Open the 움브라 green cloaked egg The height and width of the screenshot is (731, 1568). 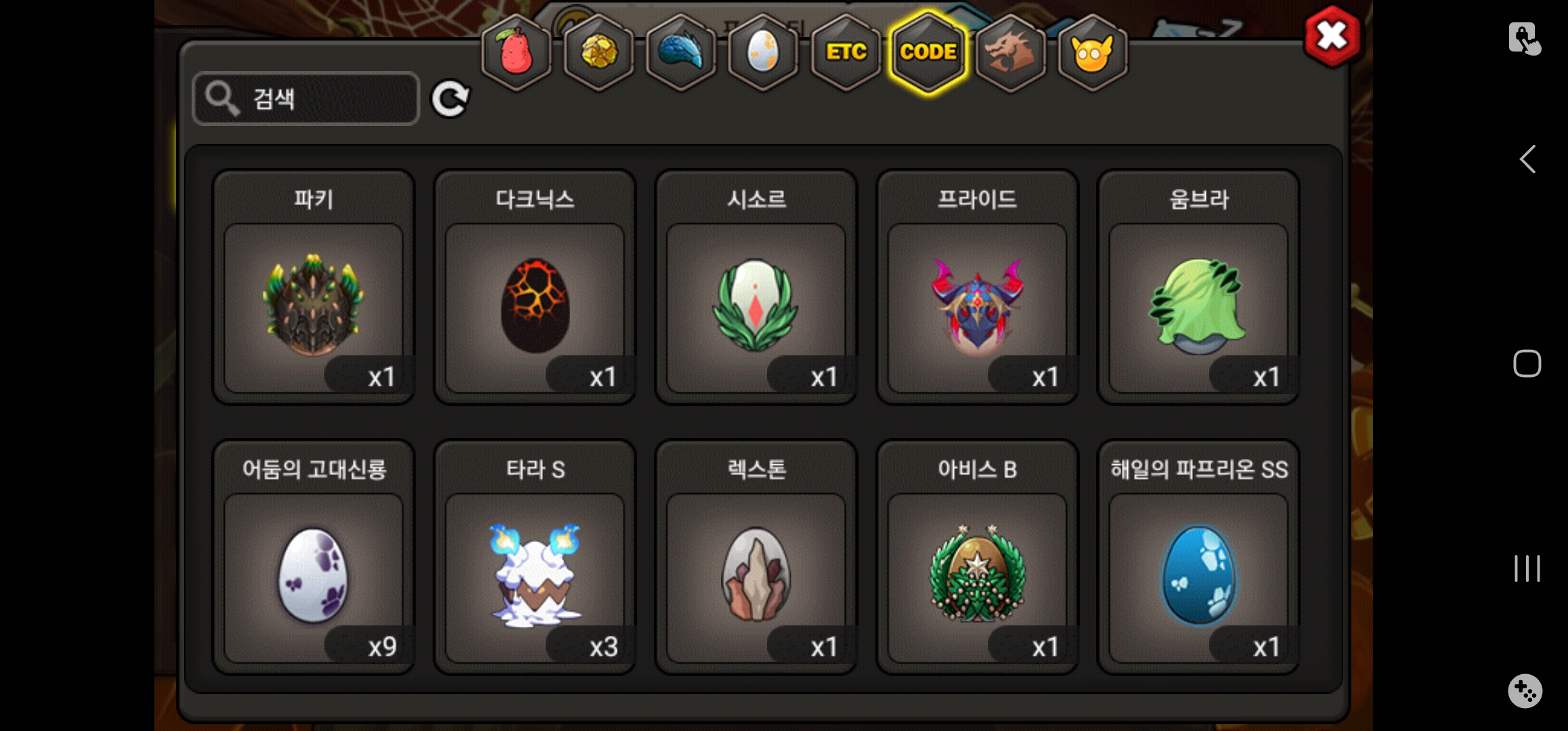point(1198,287)
